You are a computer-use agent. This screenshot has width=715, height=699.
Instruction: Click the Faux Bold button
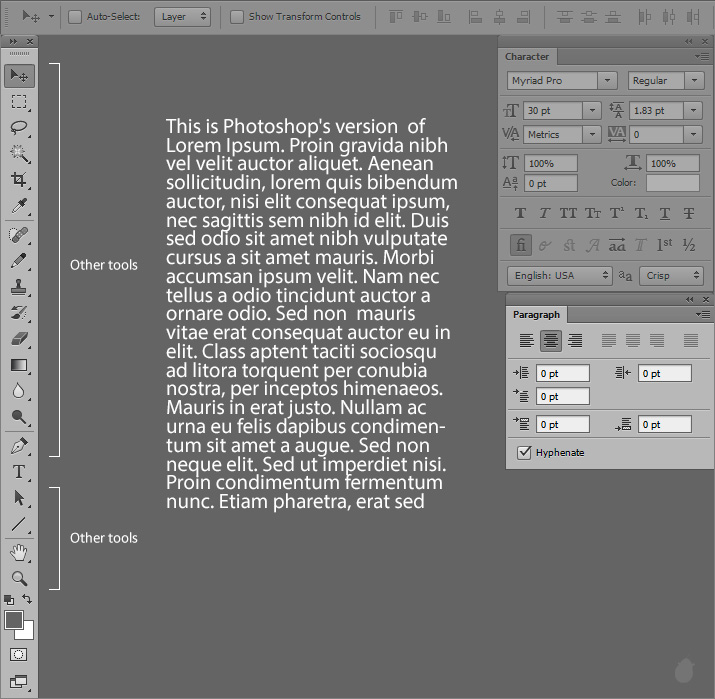click(520, 213)
